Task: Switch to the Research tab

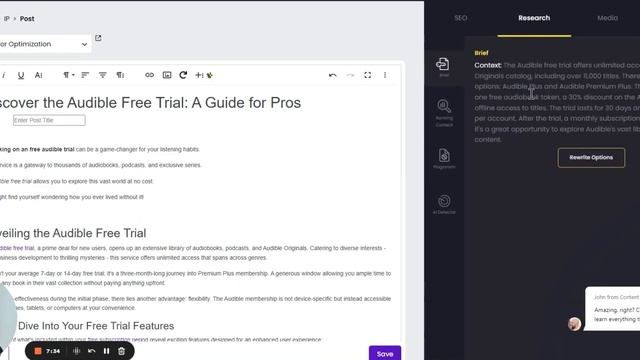Action: (x=534, y=18)
